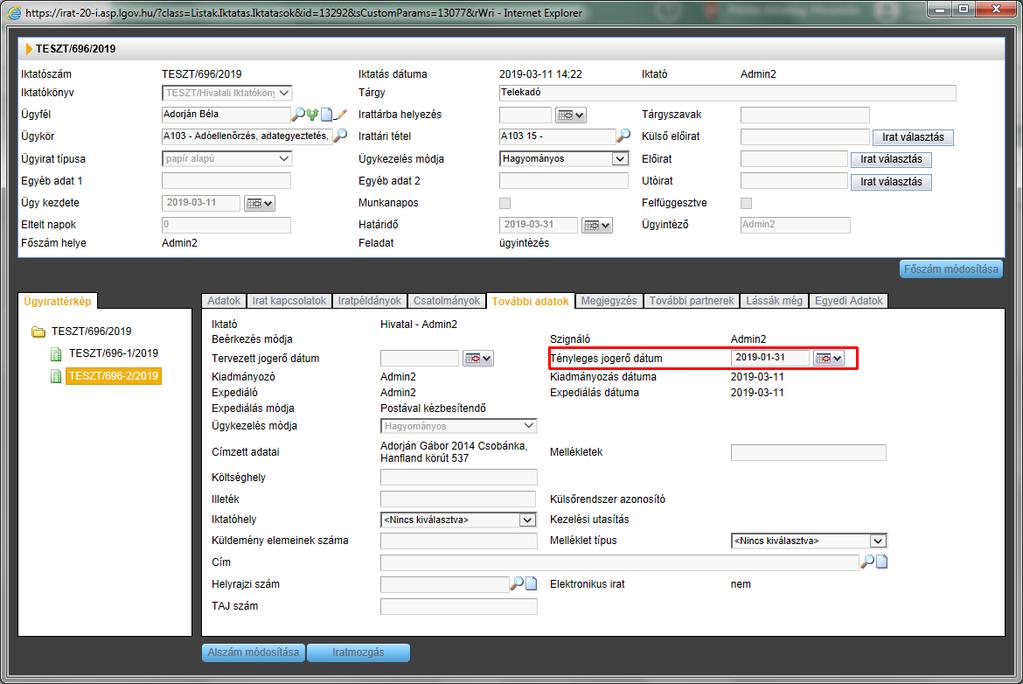Click into the TAJ szám field
Screen dimensions: 1023x684
(459, 606)
